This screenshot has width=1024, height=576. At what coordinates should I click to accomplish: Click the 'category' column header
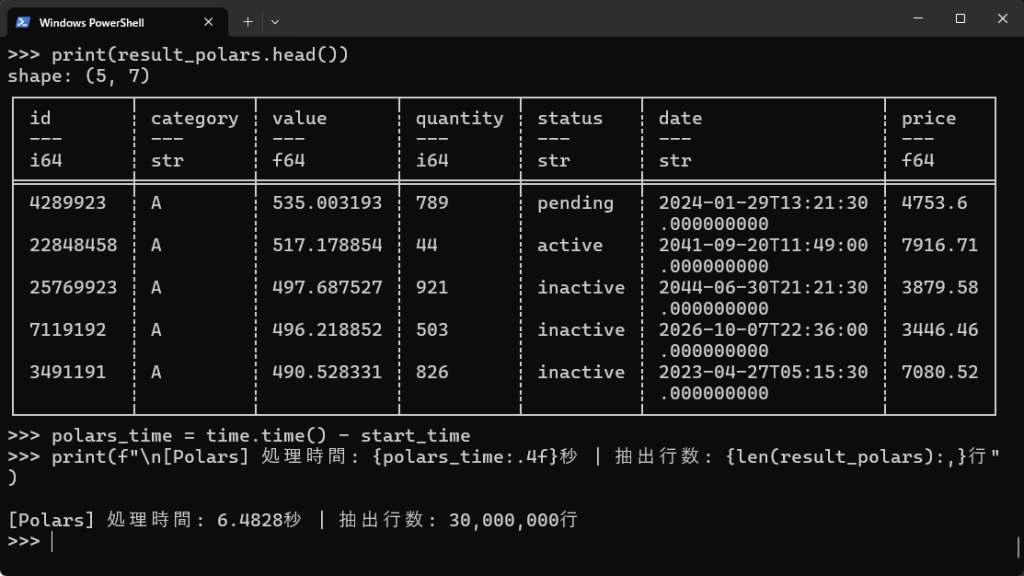194,118
